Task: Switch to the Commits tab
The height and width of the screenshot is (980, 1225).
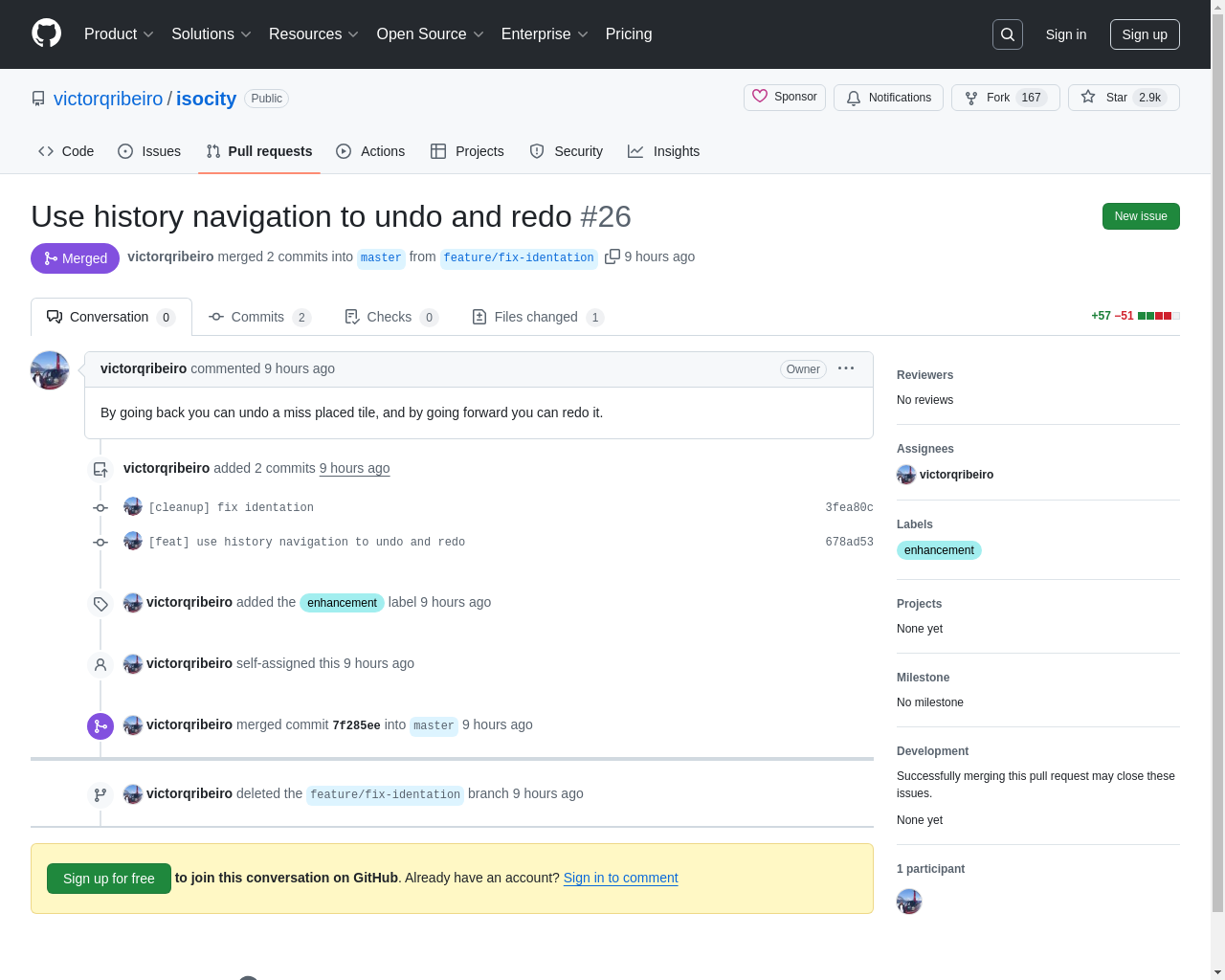Action: [259, 317]
